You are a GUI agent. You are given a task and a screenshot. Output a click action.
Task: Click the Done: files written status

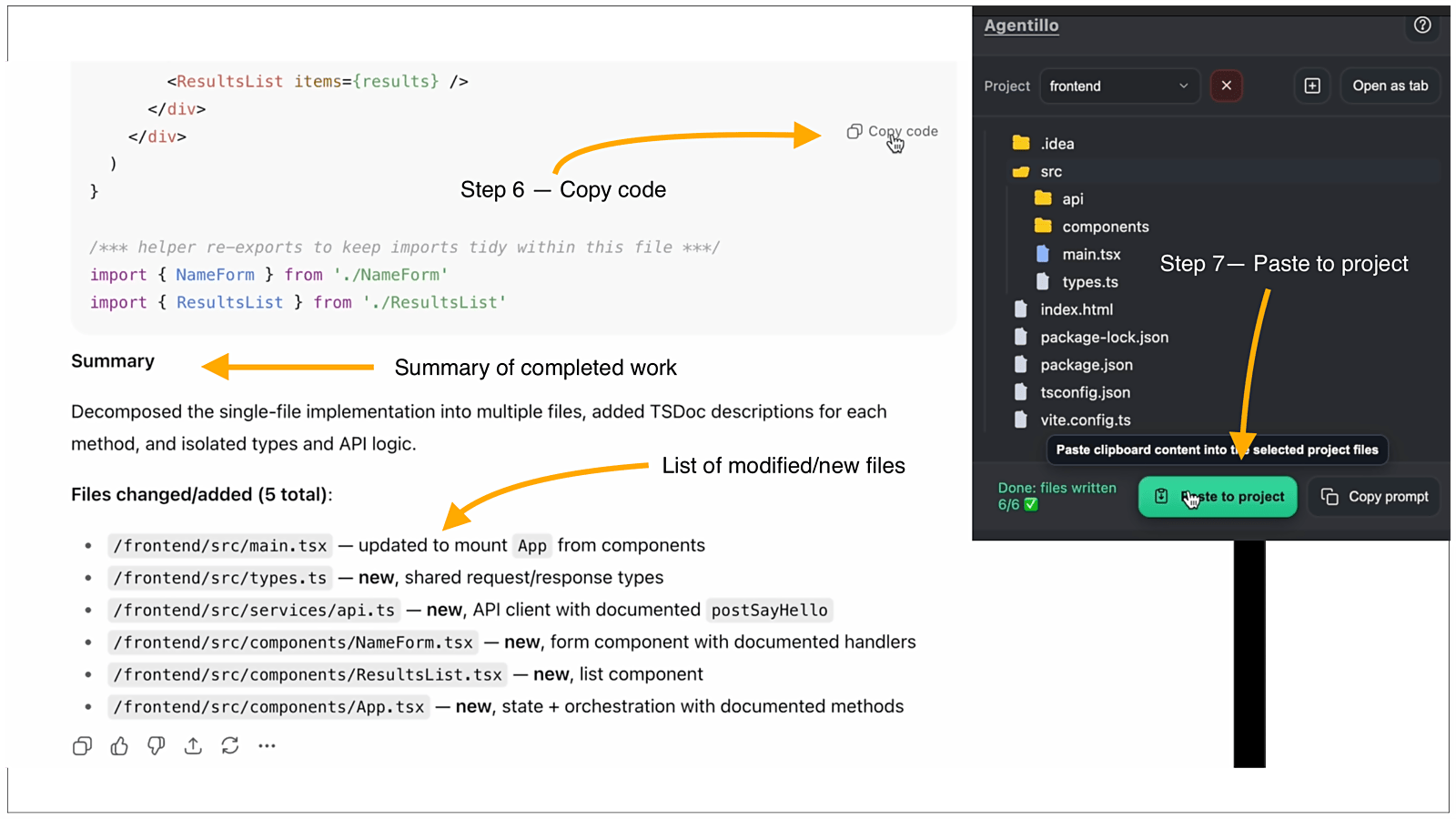pos(1057,496)
